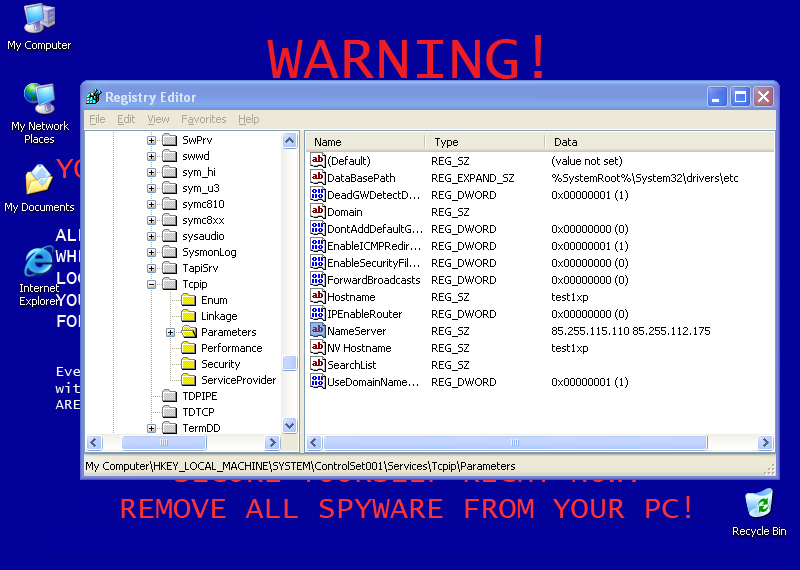Click the 85.255.115.110 85.255.112.175 data
Viewport: 800px width, 570px height.
tap(631, 331)
